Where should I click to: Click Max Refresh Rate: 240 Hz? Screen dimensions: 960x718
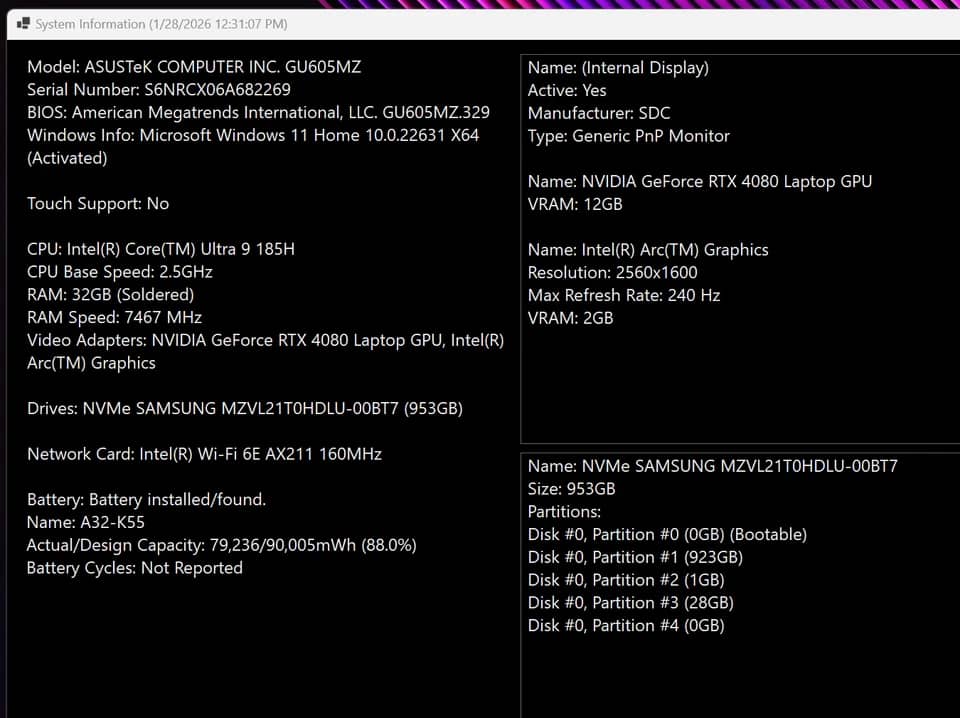624,295
